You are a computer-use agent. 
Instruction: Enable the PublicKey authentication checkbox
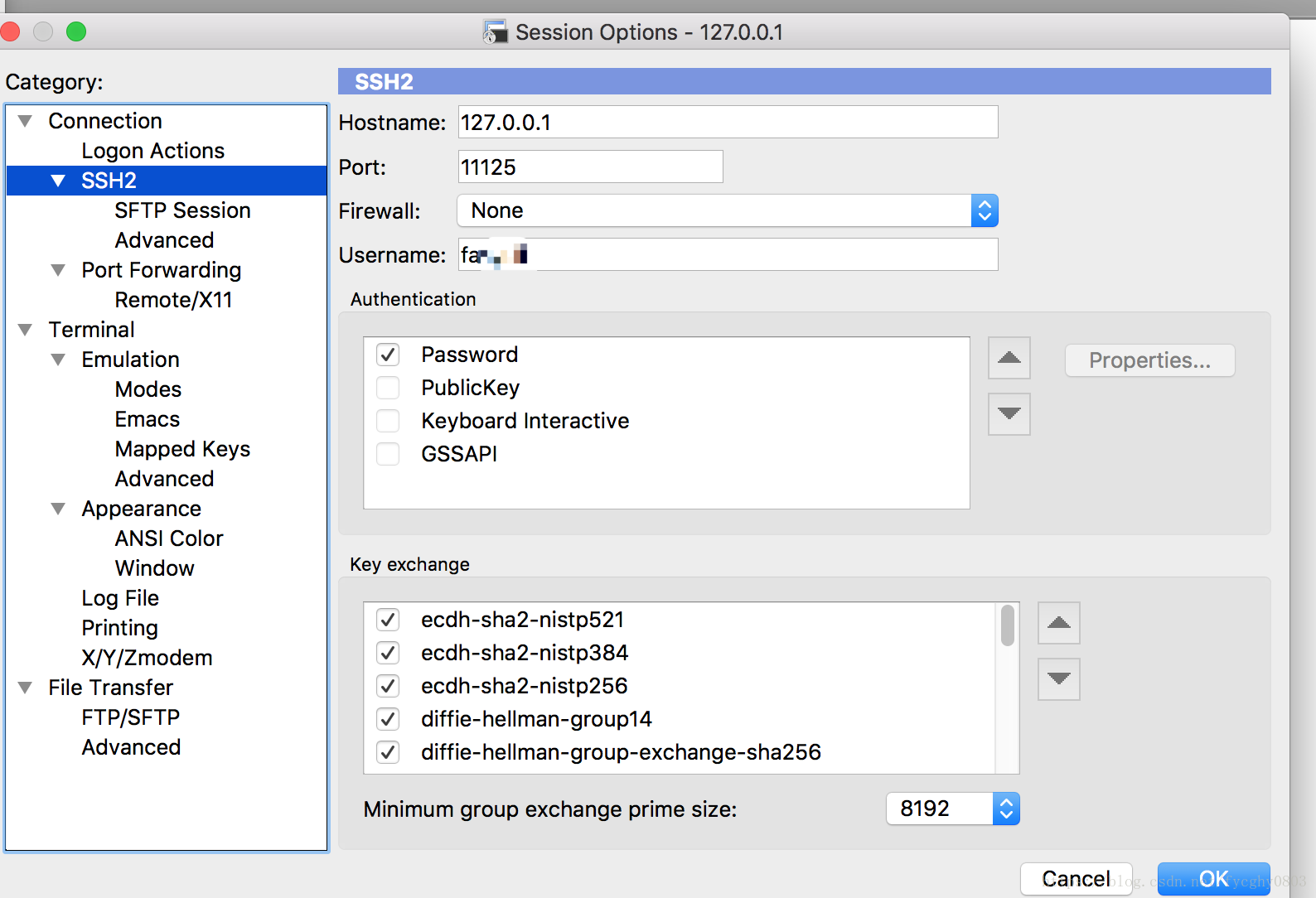[x=388, y=388]
